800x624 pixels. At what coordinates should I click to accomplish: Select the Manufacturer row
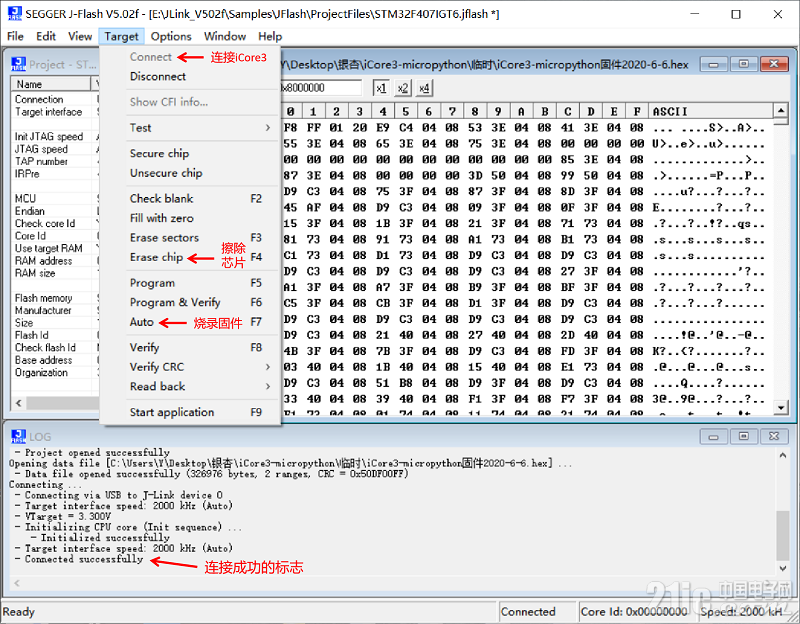coord(55,310)
